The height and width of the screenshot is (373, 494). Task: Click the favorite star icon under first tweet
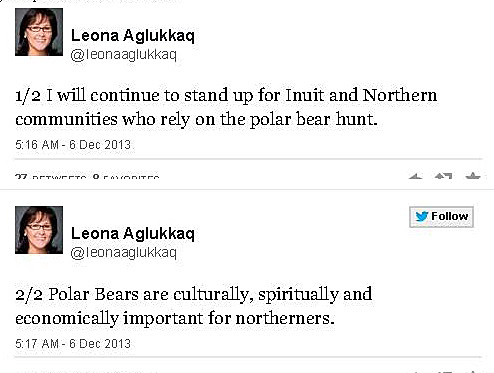tap(473, 176)
